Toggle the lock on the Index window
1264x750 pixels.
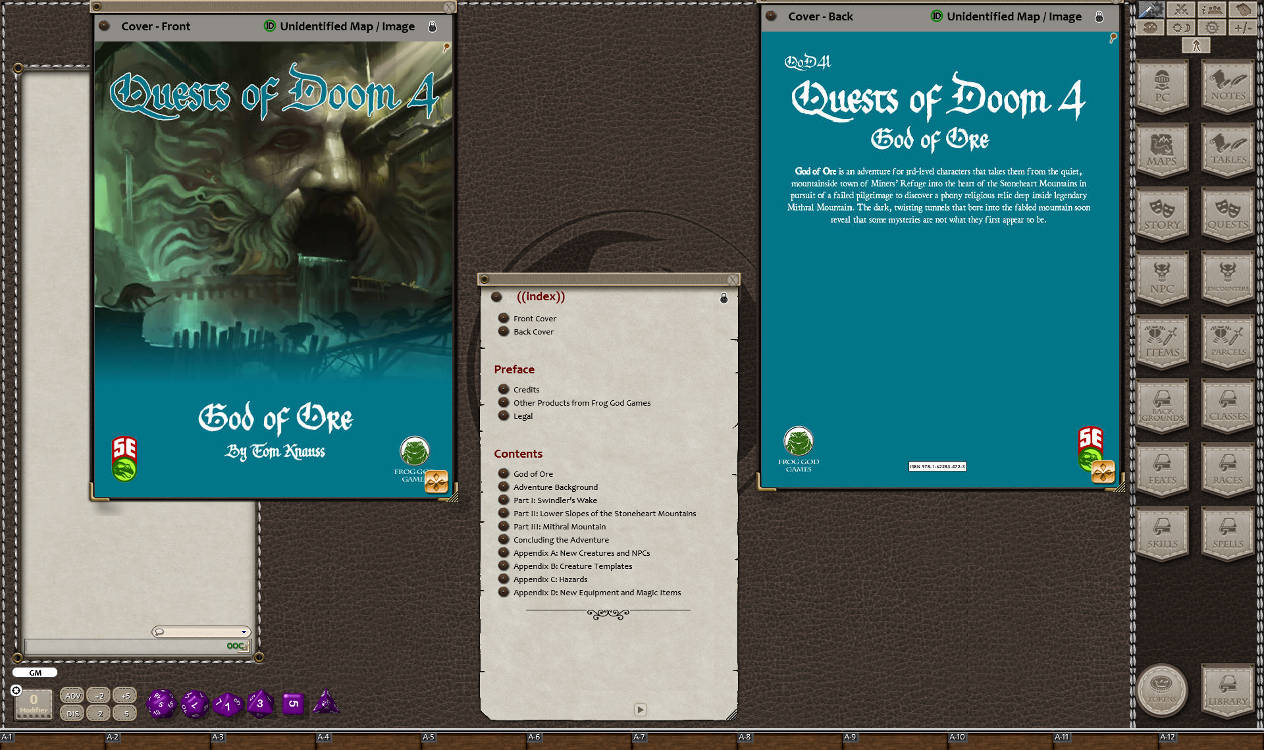point(723,297)
